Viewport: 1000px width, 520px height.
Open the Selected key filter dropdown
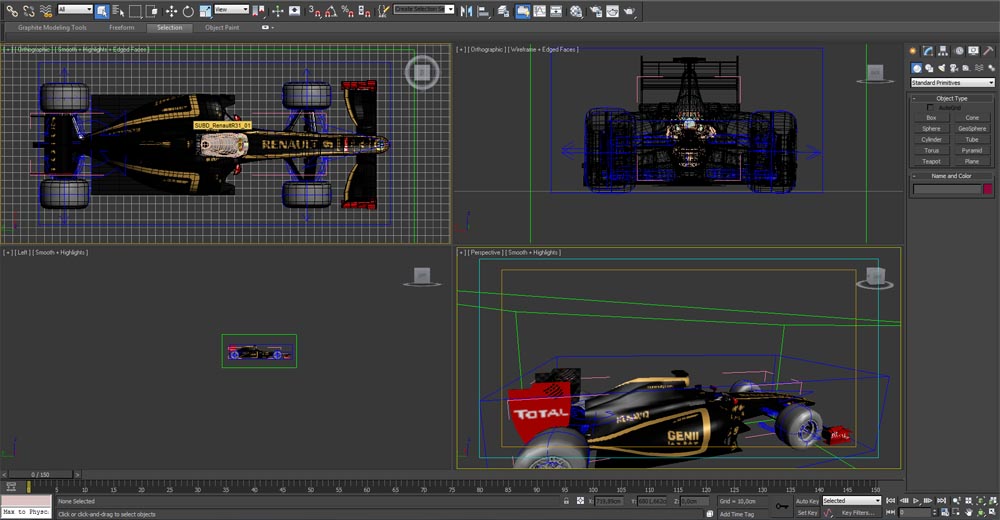[x=851, y=501]
